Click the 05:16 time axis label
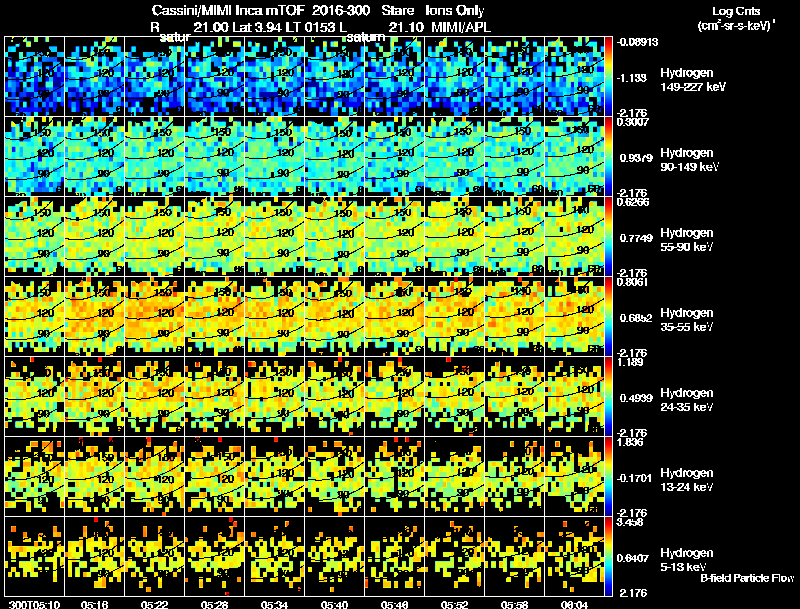Viewport: 800px width, 609px height. pyautogui.click(x=94, y=604)
